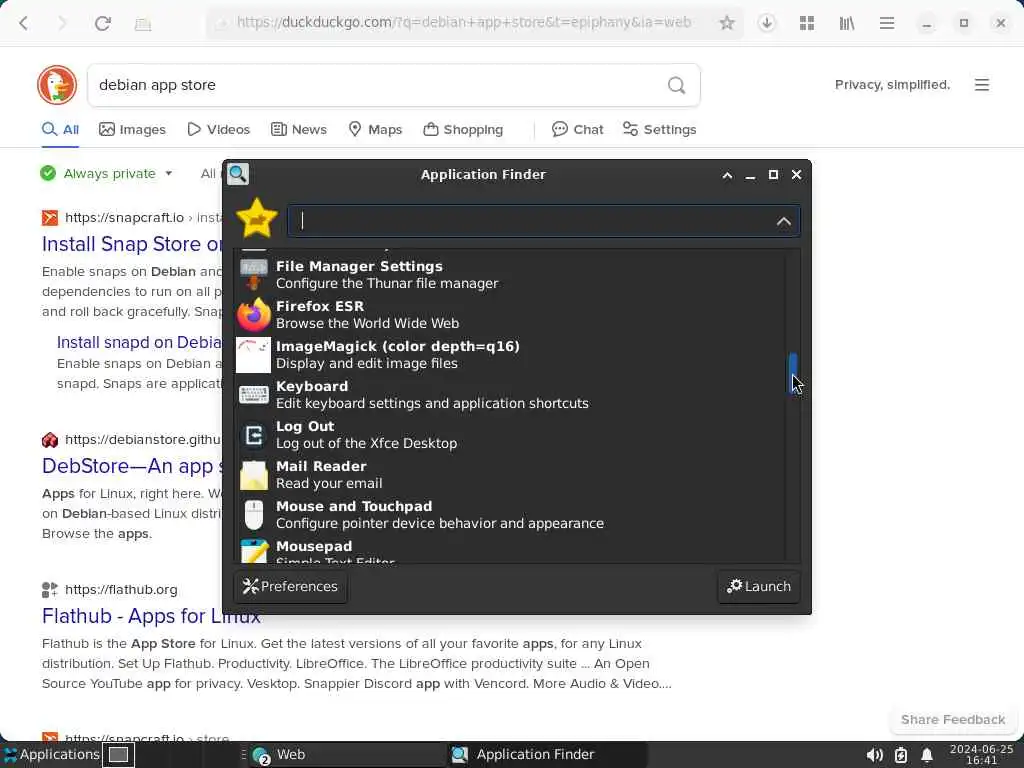Switch to the News search tab
Screen dimensions: 1024x768
coord(299,129)
